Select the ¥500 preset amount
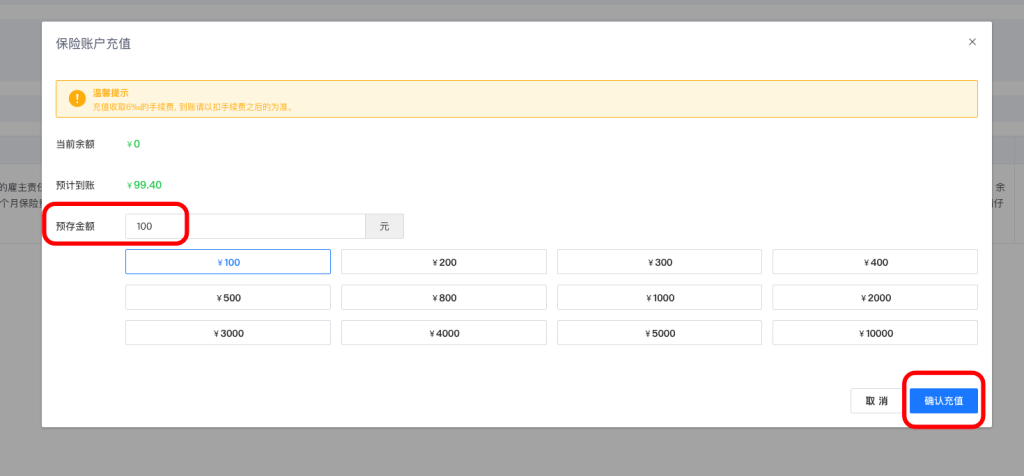The image size is (1024, 476). (x=228, y=298)
